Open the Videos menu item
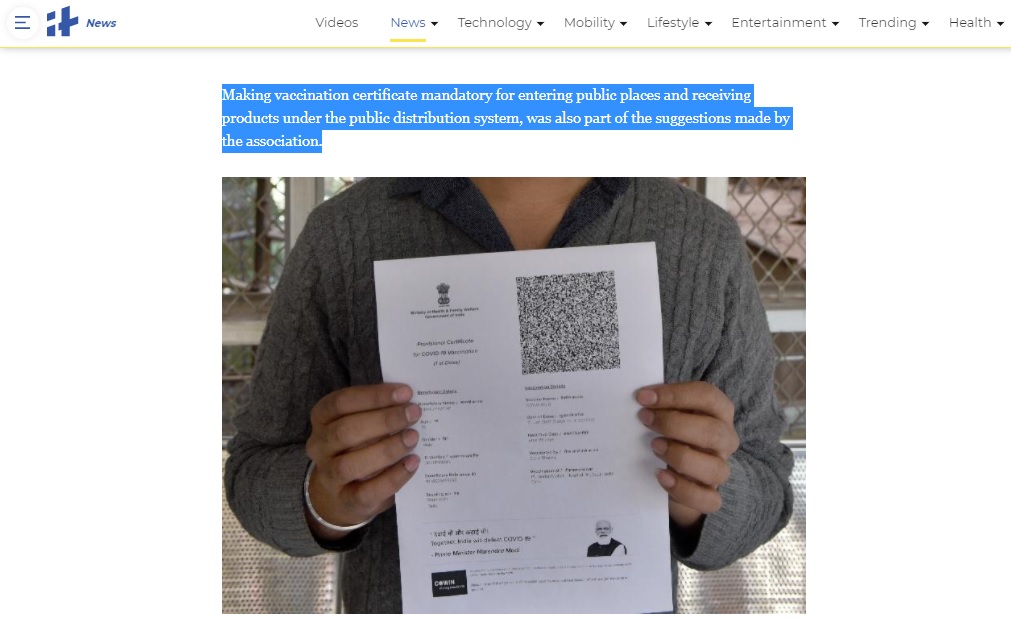1011x623 pixels. pos(337,23)
